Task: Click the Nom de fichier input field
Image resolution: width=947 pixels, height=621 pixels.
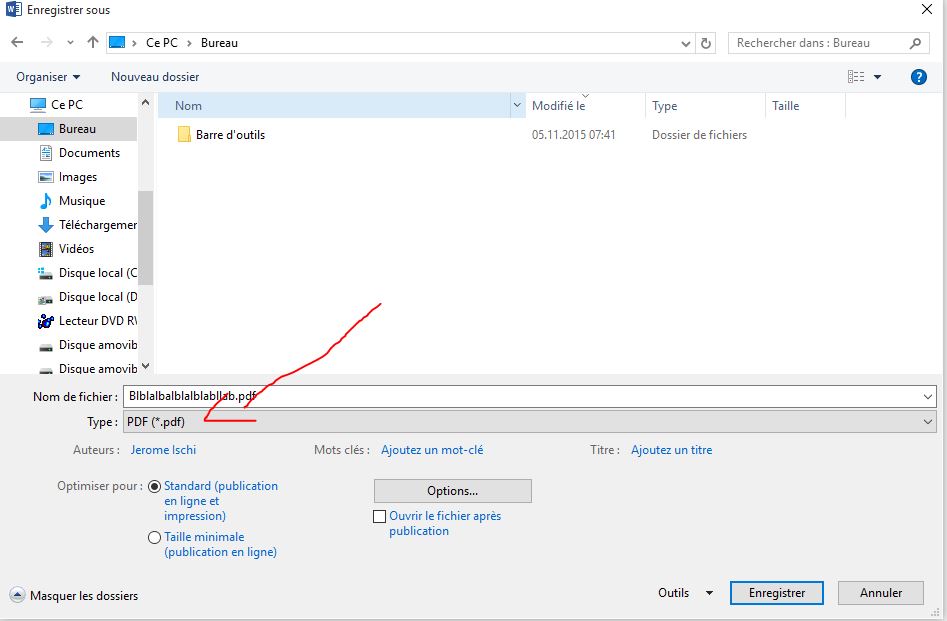Action: (520, 396)
